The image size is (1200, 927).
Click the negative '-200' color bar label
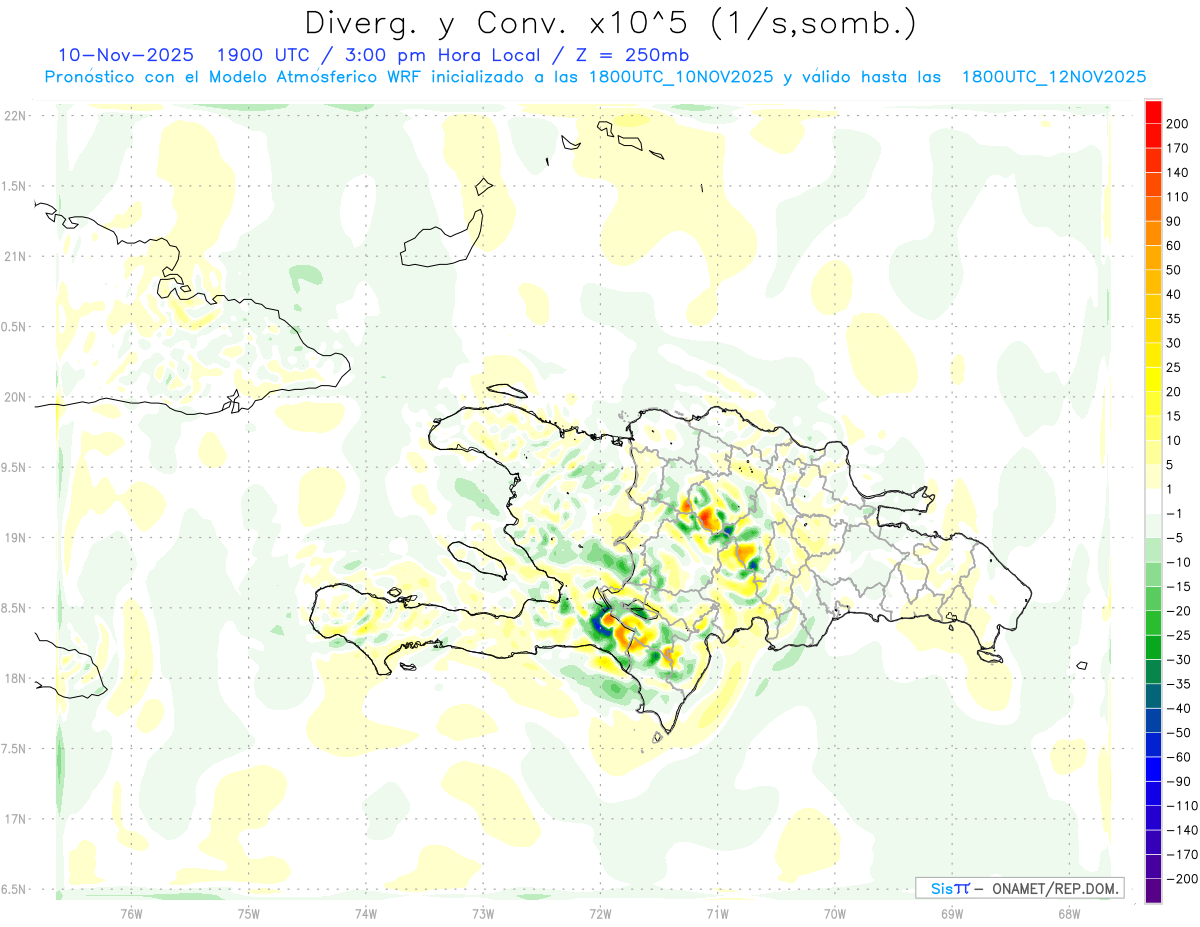pyautogui.click(x=1180, y=880)
